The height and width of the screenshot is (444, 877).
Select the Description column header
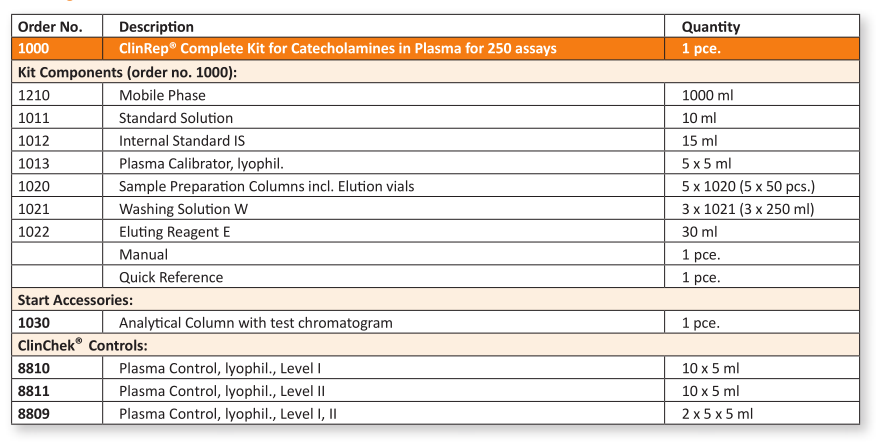(x=156, y=27)
